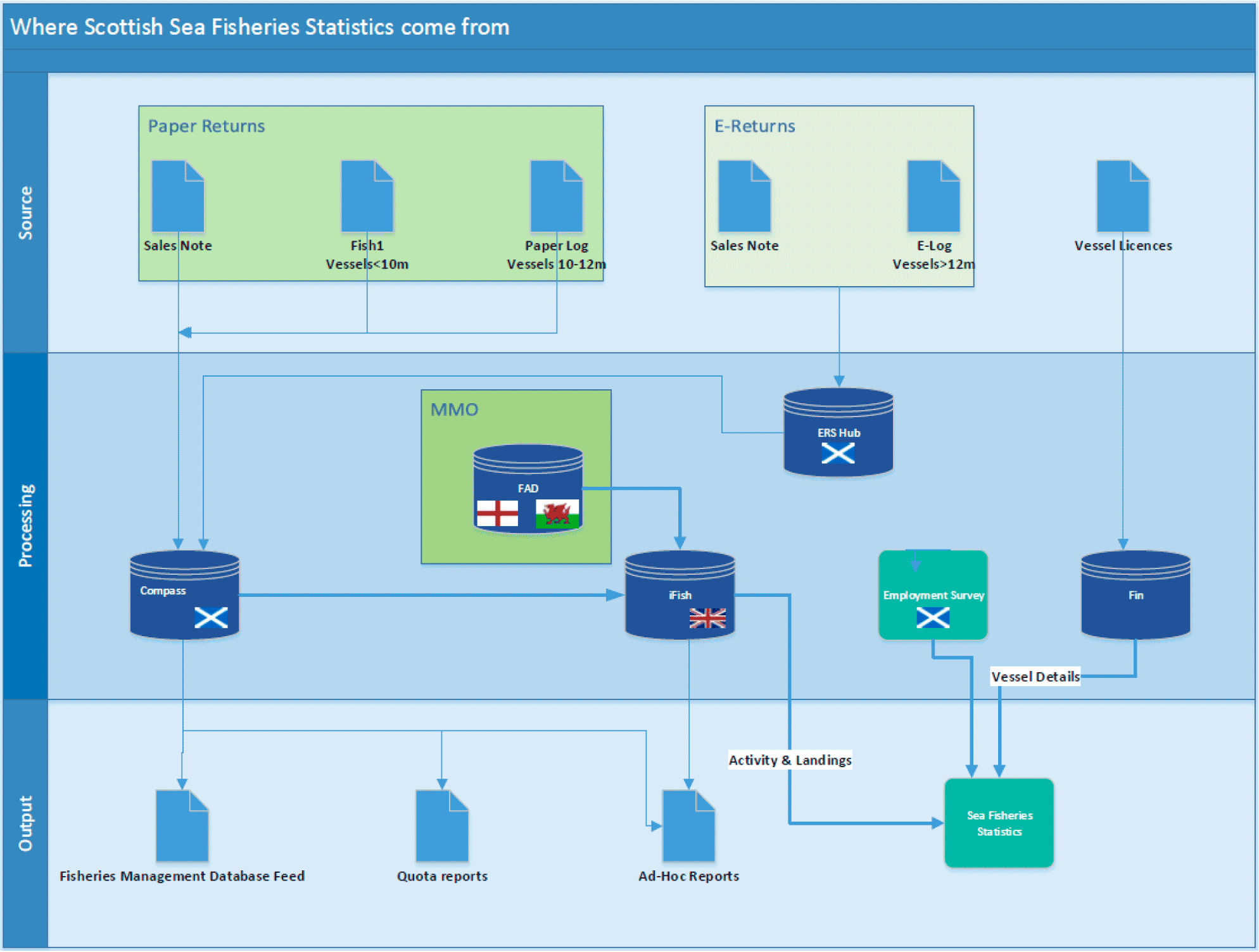1259x952 pixels.
Task: Click the Paper Log document icon
Action: 557,196
